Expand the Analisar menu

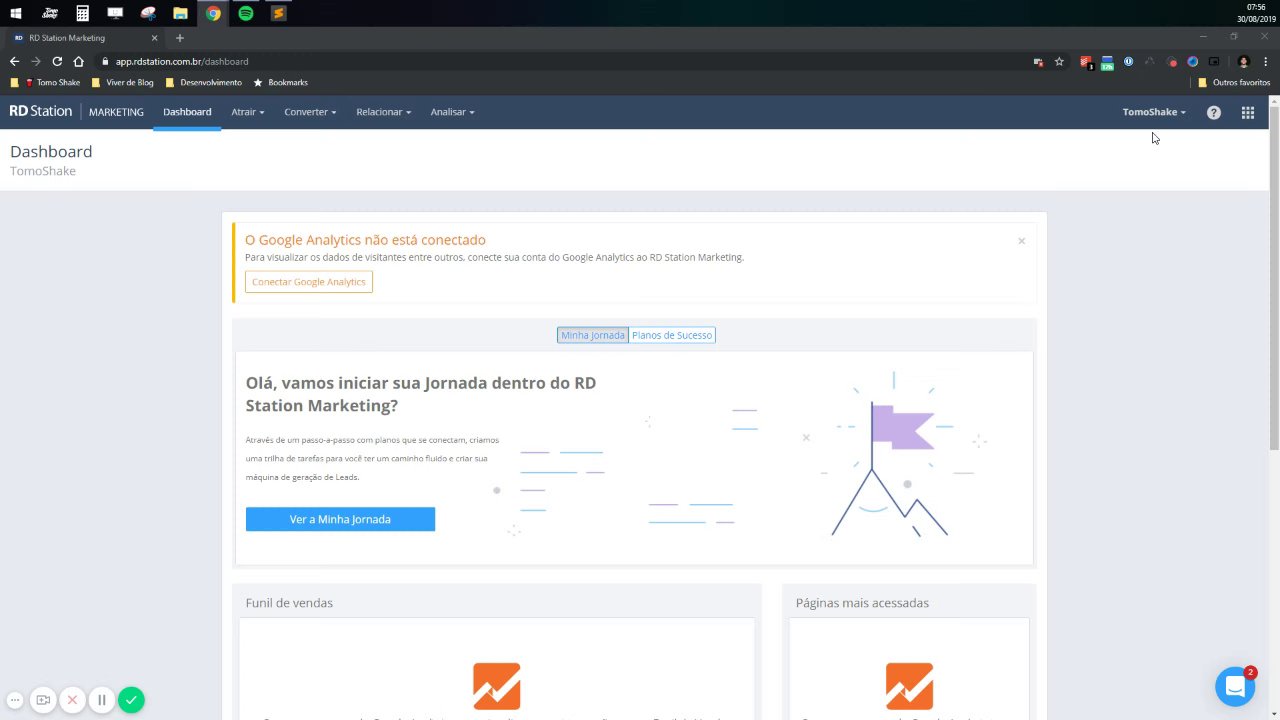click(x=452, y=112)
